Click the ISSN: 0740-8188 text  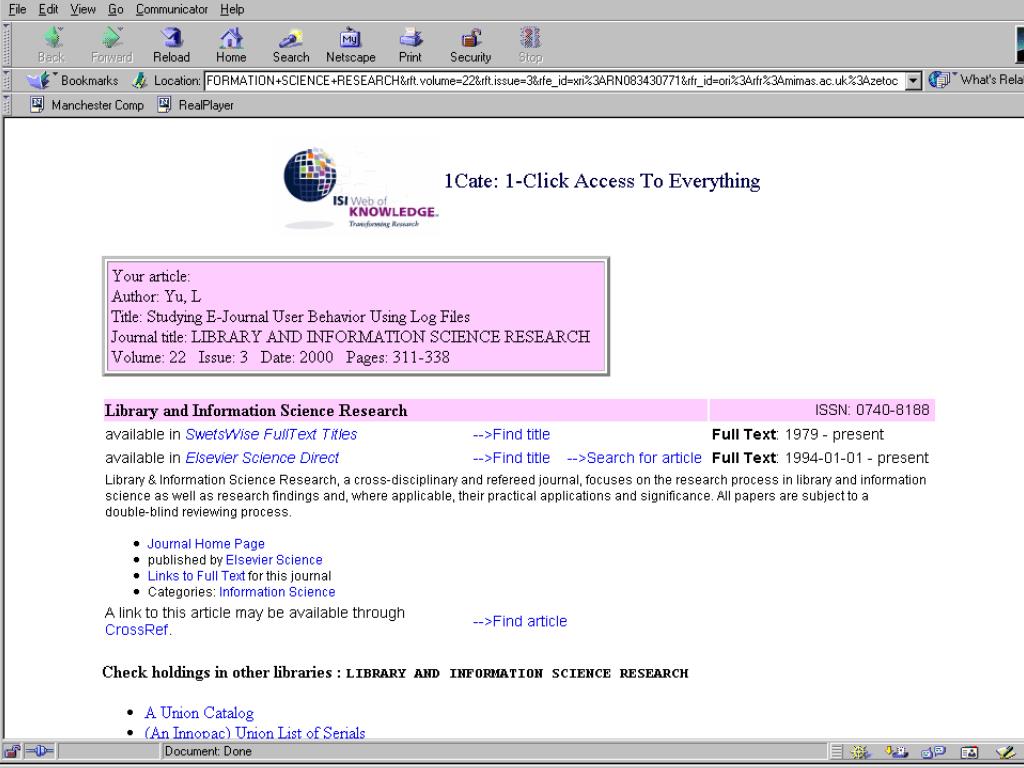[872, 410]
